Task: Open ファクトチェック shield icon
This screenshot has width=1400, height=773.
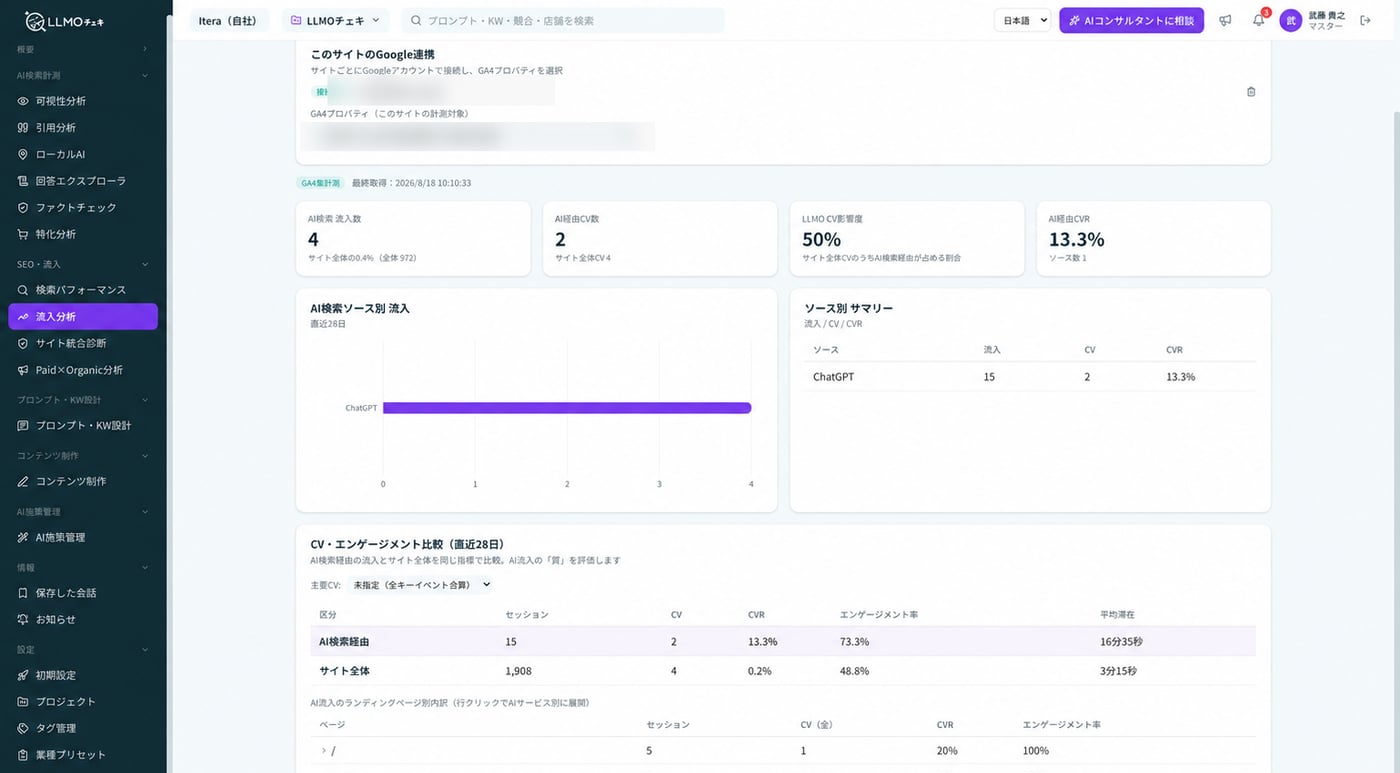Action: pyautogui.click(x=23, y=208)
